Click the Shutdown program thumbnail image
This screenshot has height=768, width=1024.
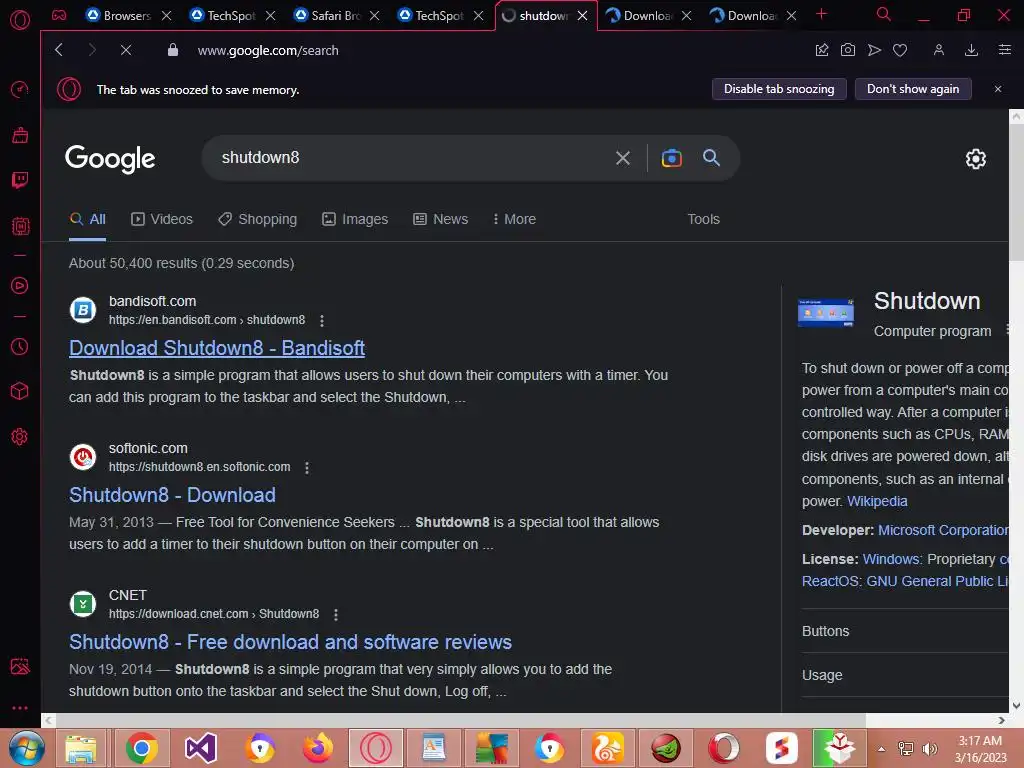coord(825,312)
